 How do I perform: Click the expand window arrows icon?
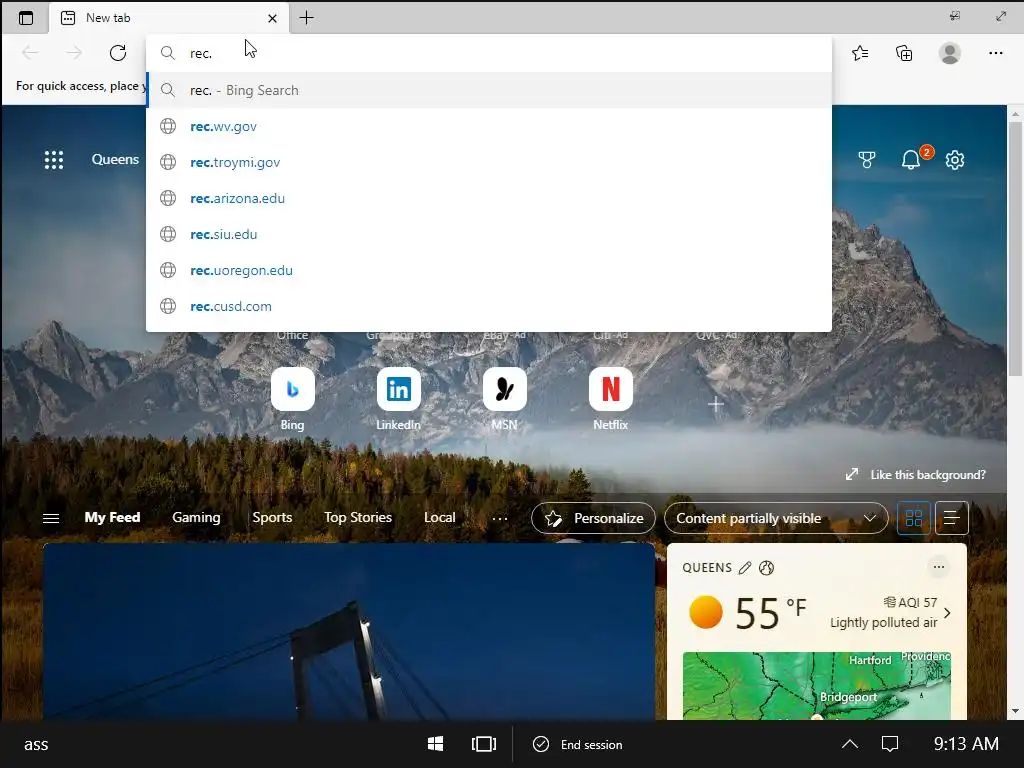(1001, 16)
